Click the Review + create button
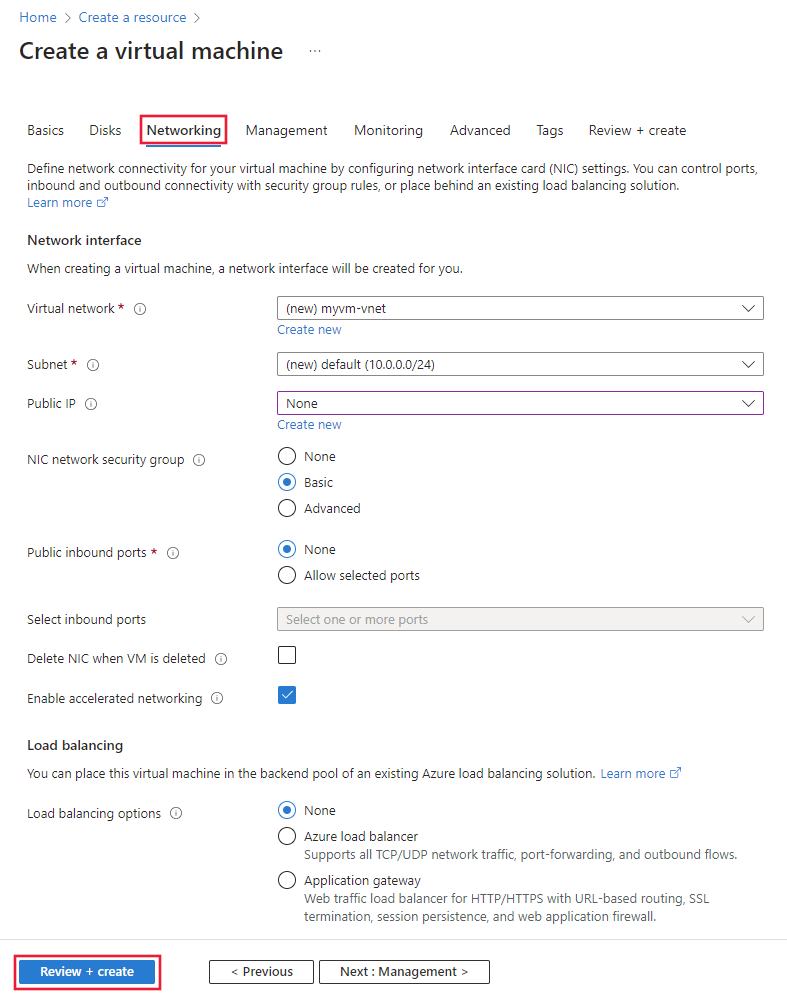This screenshot has height=1007, width=787. 87,971
